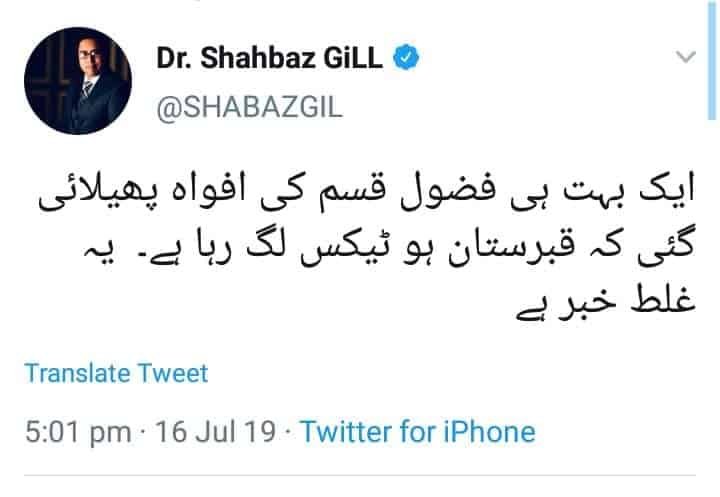The width and height of the screenshot is (720, 497).
Task: Open Dr. Shahbaz Gill's profile picture
Action: click(78, 80)
